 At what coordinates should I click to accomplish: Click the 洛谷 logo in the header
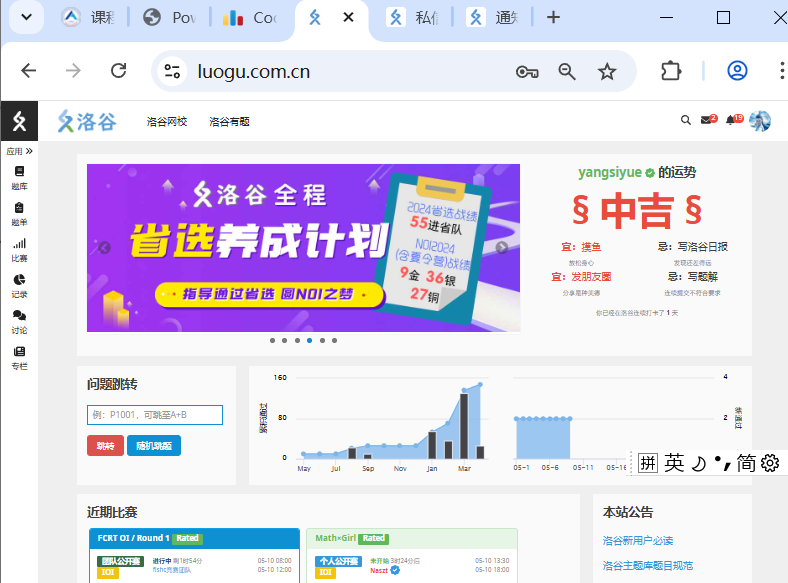pos(86,122)
